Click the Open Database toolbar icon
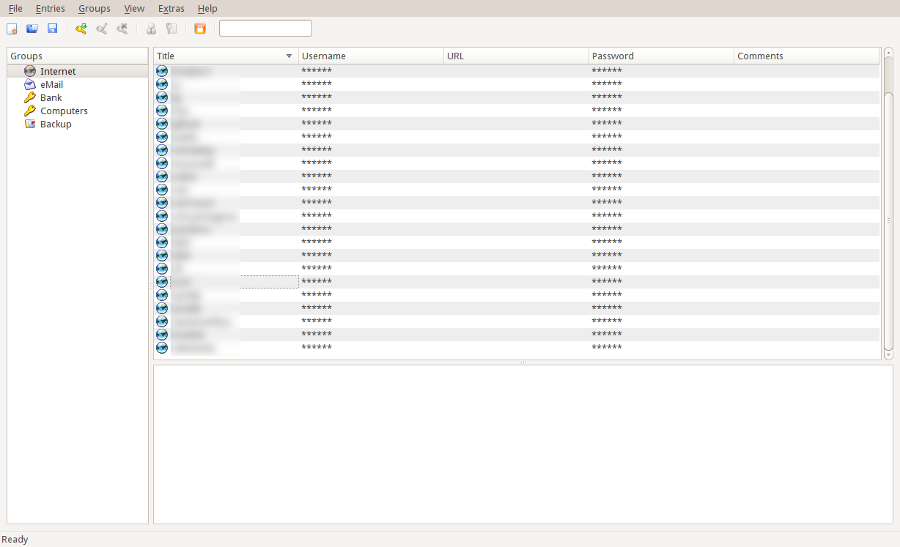Screen dimensions: 900x547 (x=32, y=29)
